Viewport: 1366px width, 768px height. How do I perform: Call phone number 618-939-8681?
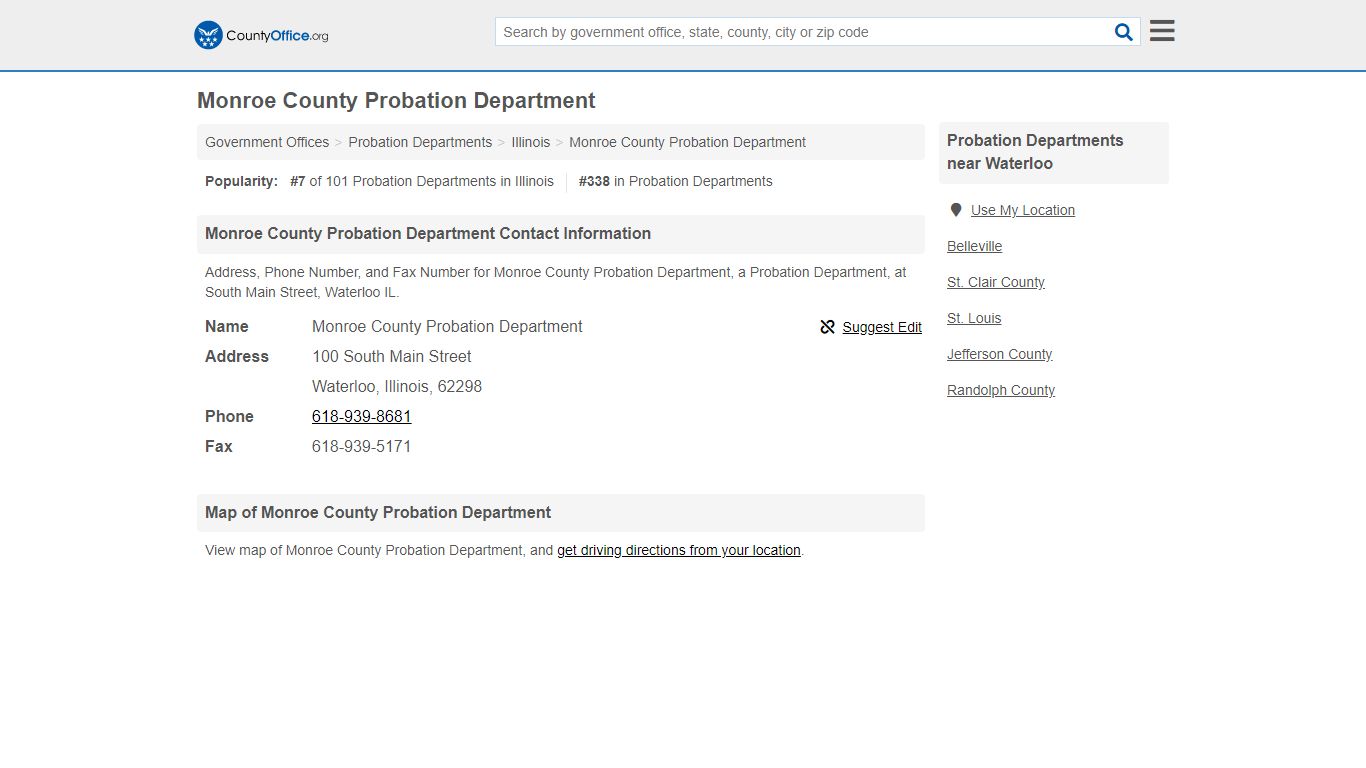[x=362, y=416]
